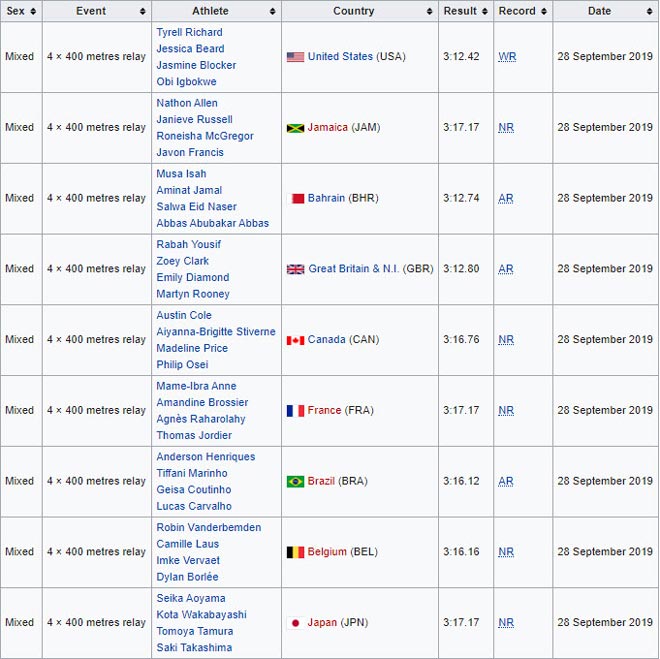Sort table by Sex column

click(x=21, y=11)
